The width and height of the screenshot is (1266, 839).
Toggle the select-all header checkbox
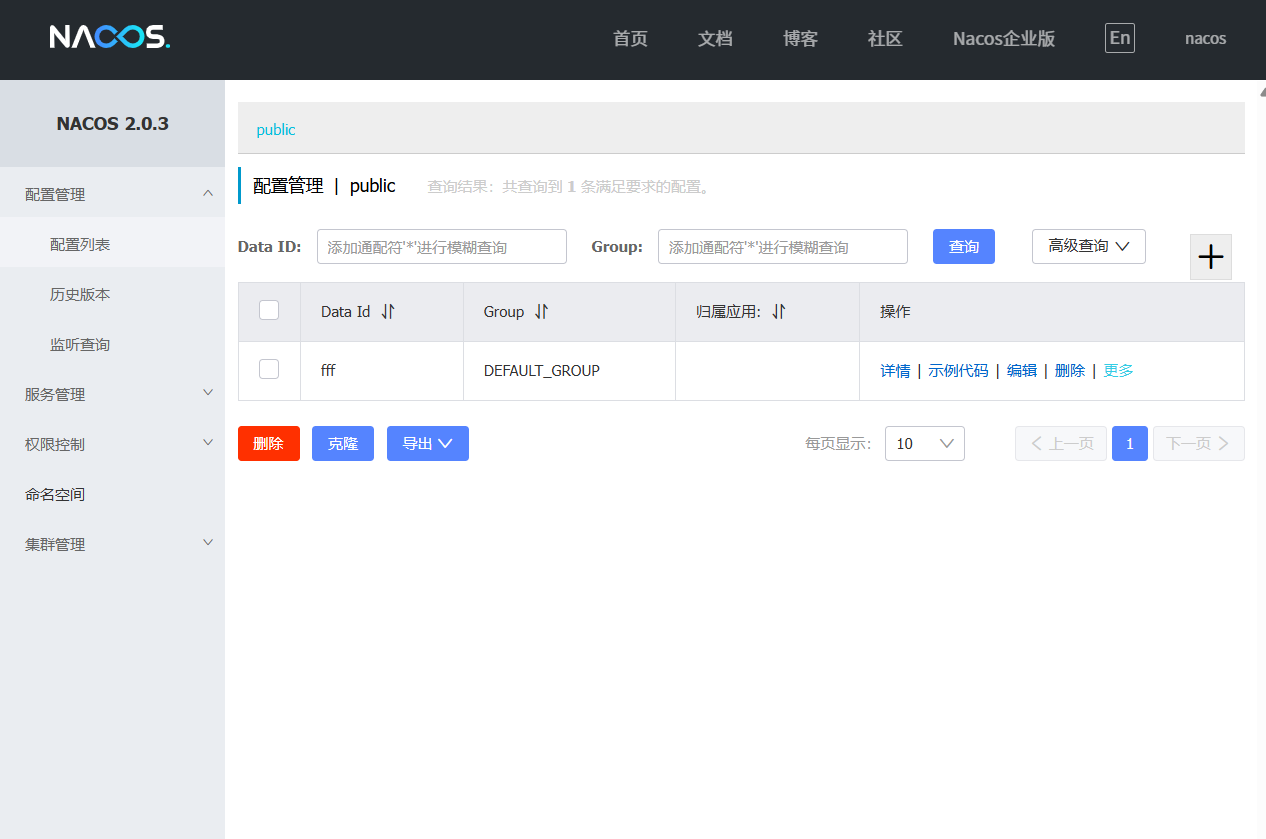tap(269, 310)
